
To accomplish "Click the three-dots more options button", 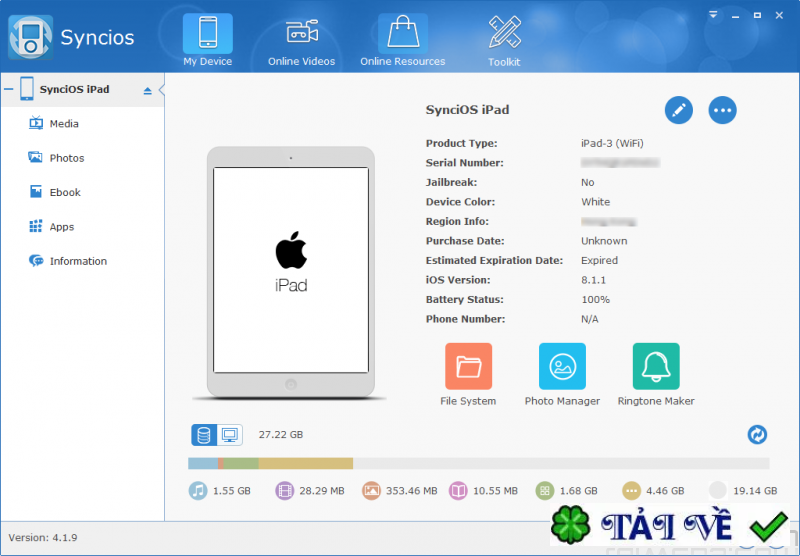I will click(722, 110).
